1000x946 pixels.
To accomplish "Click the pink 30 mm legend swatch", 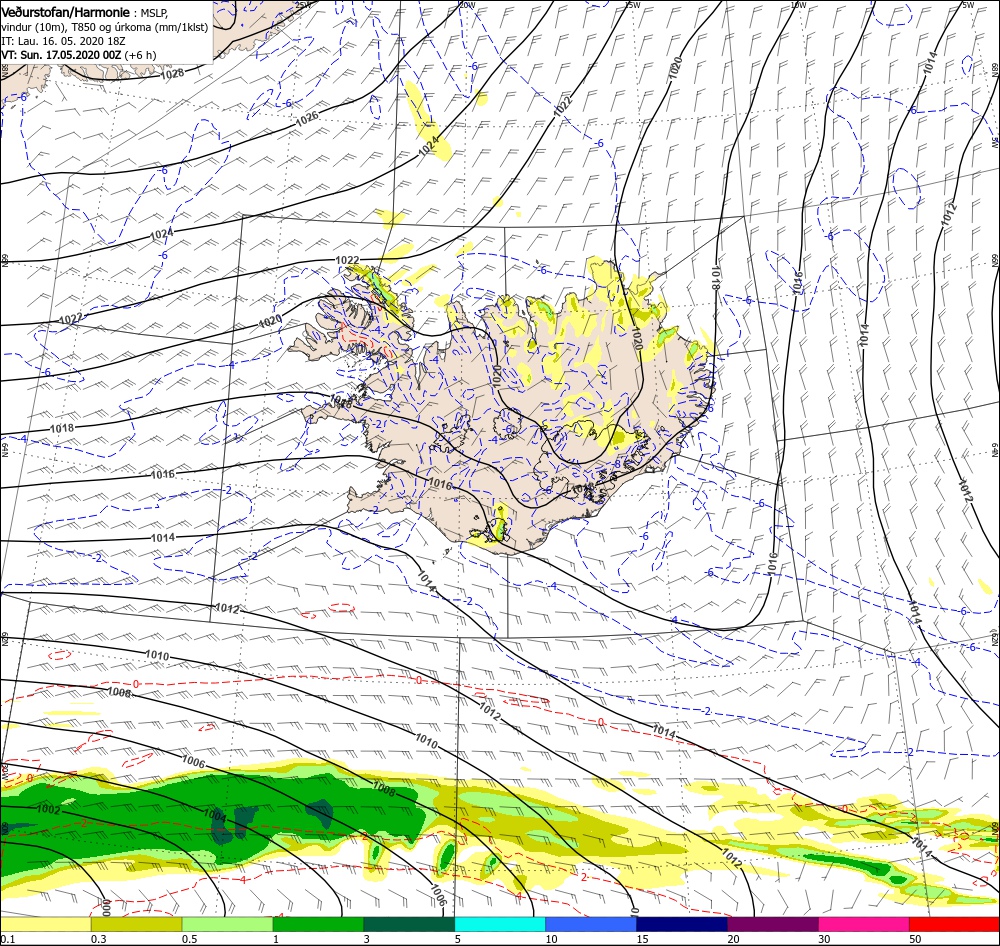I will pyautogui.click(x=864, y=924).
